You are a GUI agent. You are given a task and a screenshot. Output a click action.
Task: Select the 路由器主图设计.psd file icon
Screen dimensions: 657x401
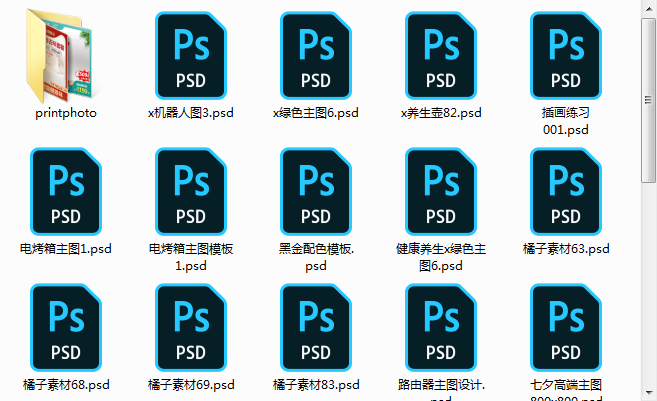(x=440, y=328)
